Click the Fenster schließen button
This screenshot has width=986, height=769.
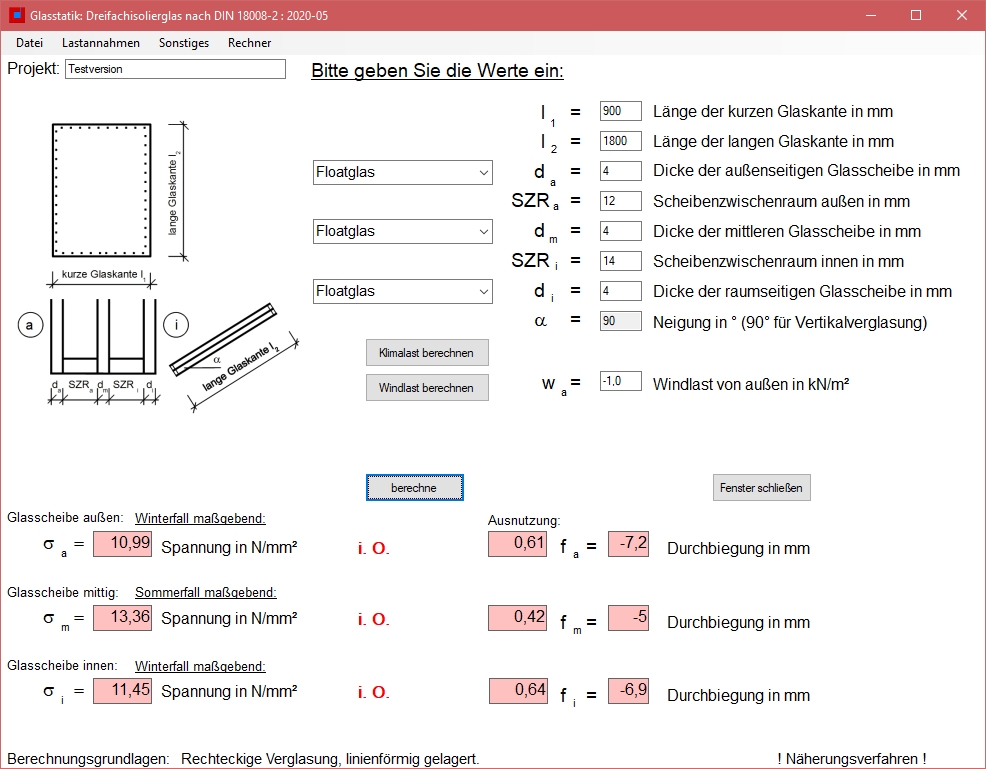tap(762, 487)
